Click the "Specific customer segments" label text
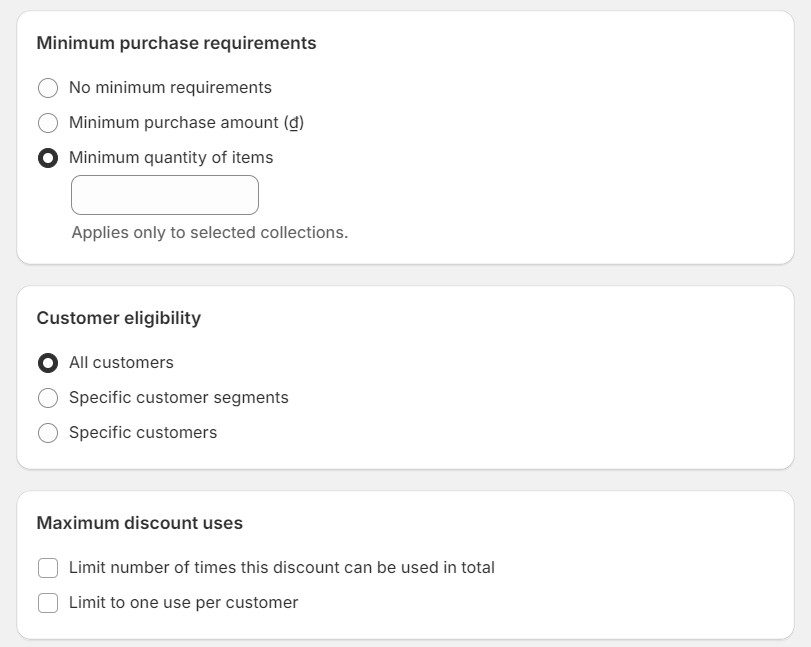 click(x=178, y=398)
